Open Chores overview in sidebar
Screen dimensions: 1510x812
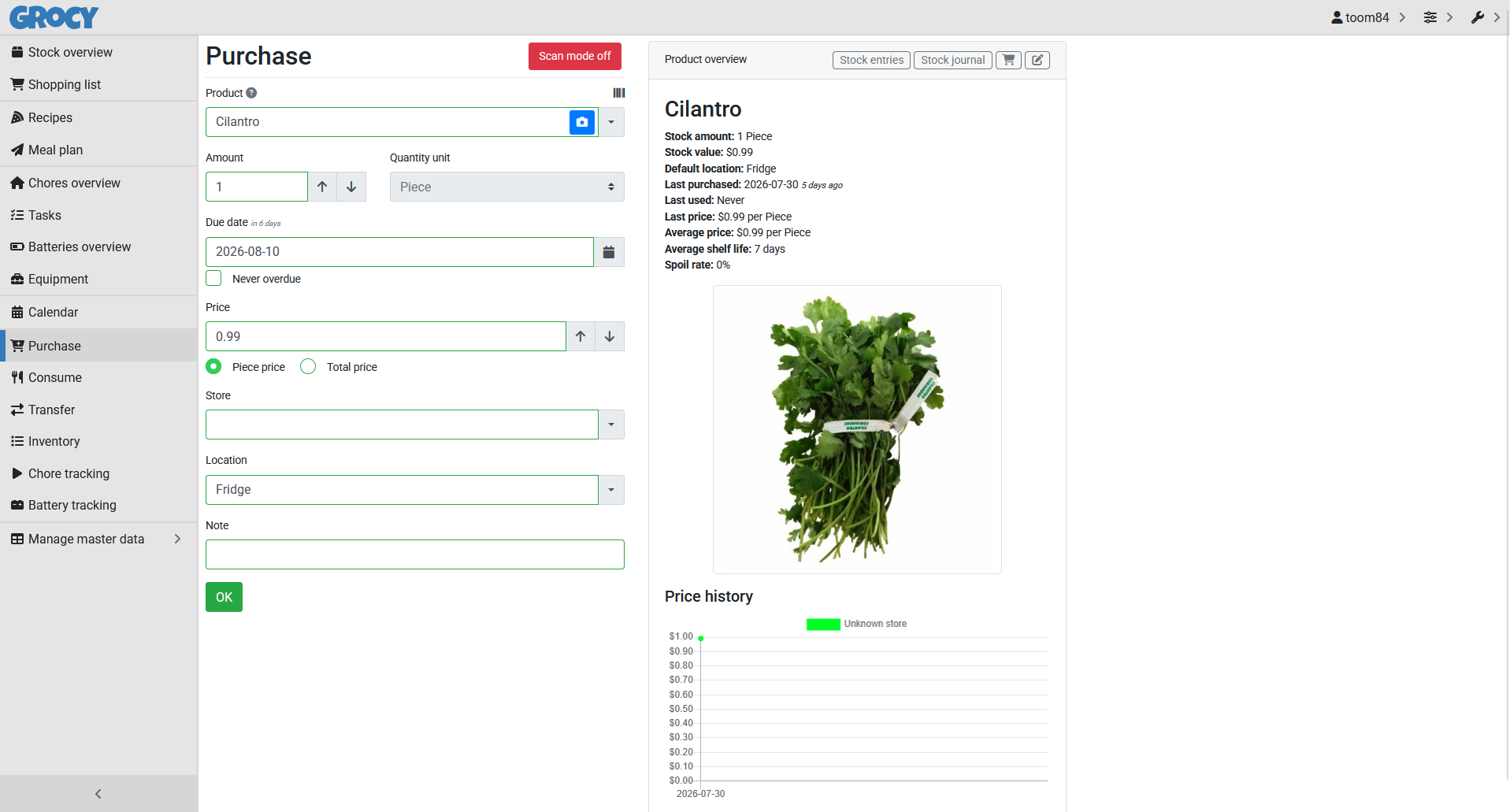(98, 183)
